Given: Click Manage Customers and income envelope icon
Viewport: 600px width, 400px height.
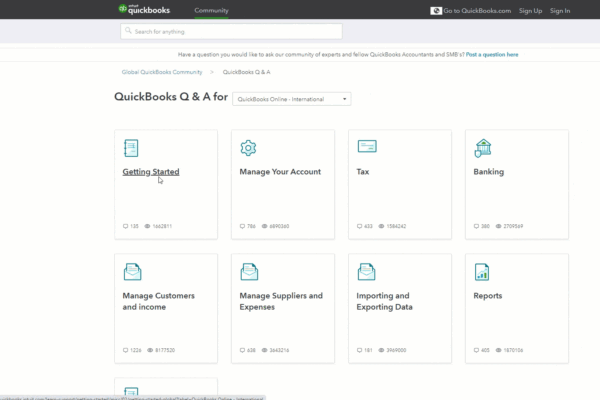Looking at the screenshot, I should (x=132, y=272).
